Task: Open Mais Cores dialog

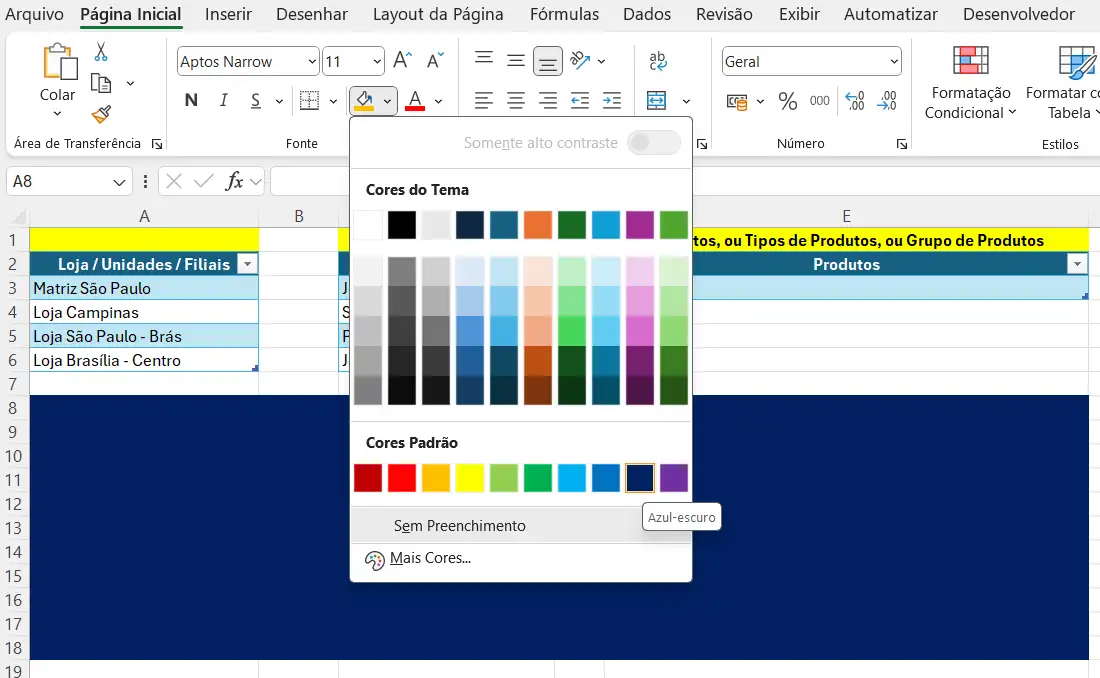Action: pyautogui.click(x=430, y=558)
